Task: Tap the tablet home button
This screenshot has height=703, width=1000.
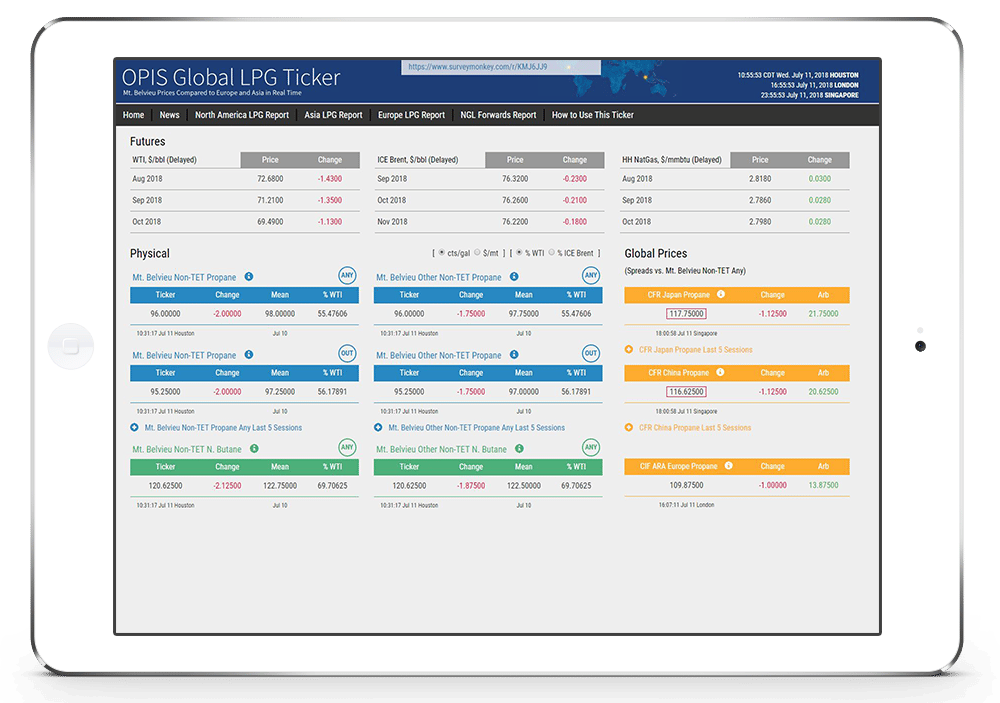Action: (71, 346)
